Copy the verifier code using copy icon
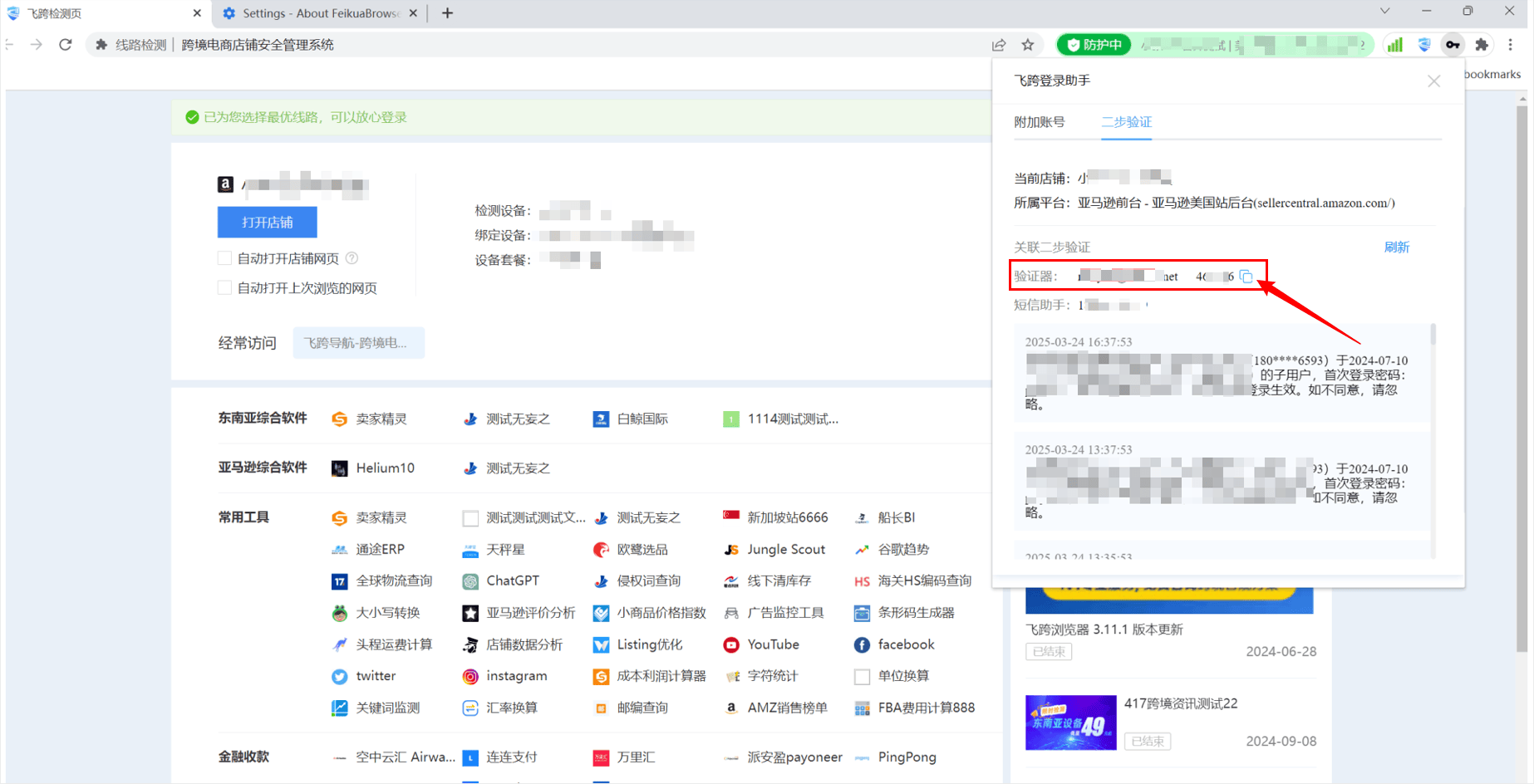The width and height of the screenshot is (1534, 784). click(1246, 277)
